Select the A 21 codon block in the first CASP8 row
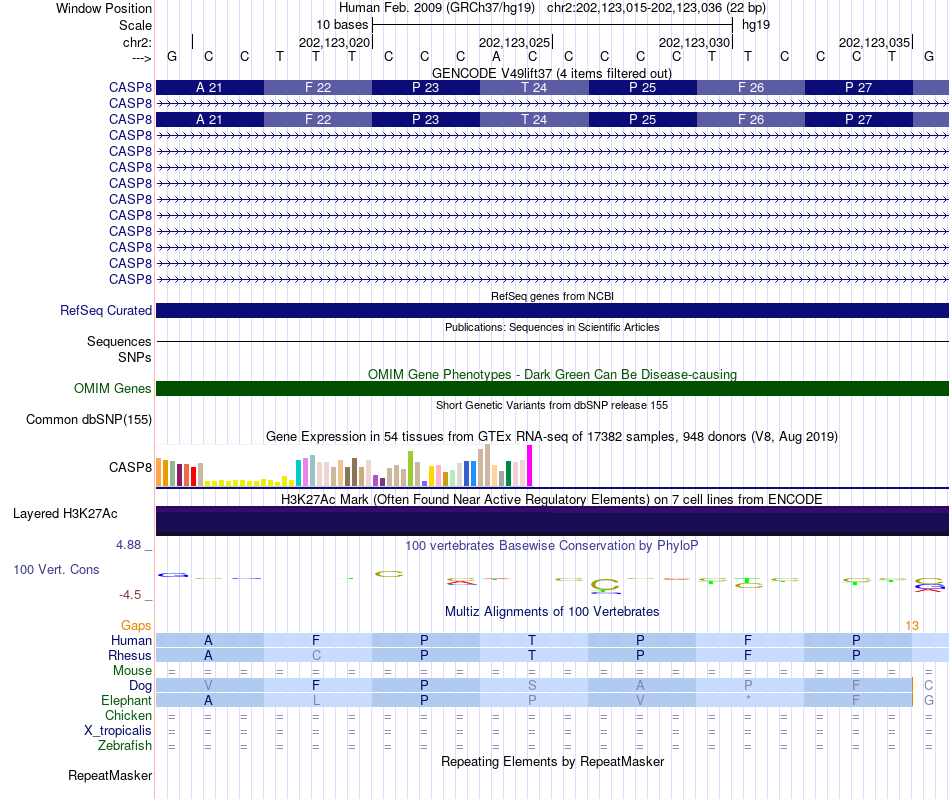 pos(210,87)
